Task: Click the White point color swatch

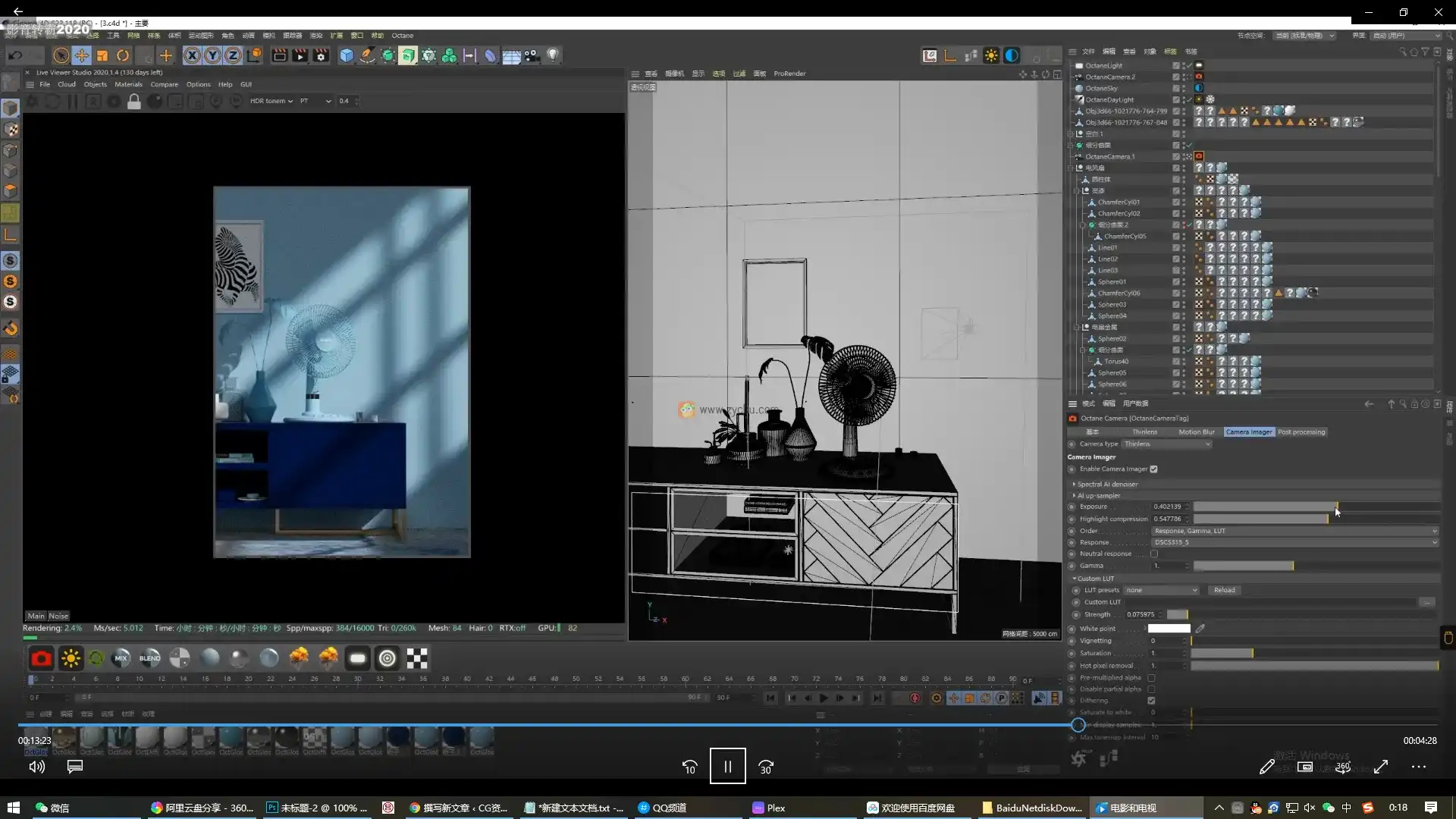Action: (x=1169, y=629)
